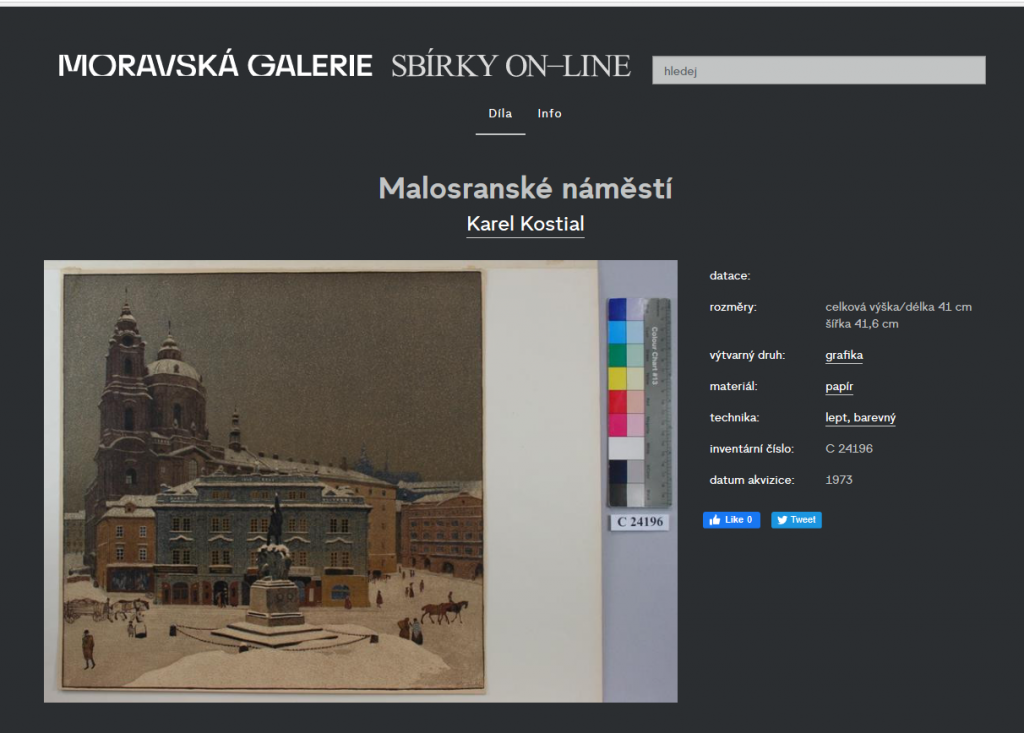Click the 'materiál:' label

[733, 387]
